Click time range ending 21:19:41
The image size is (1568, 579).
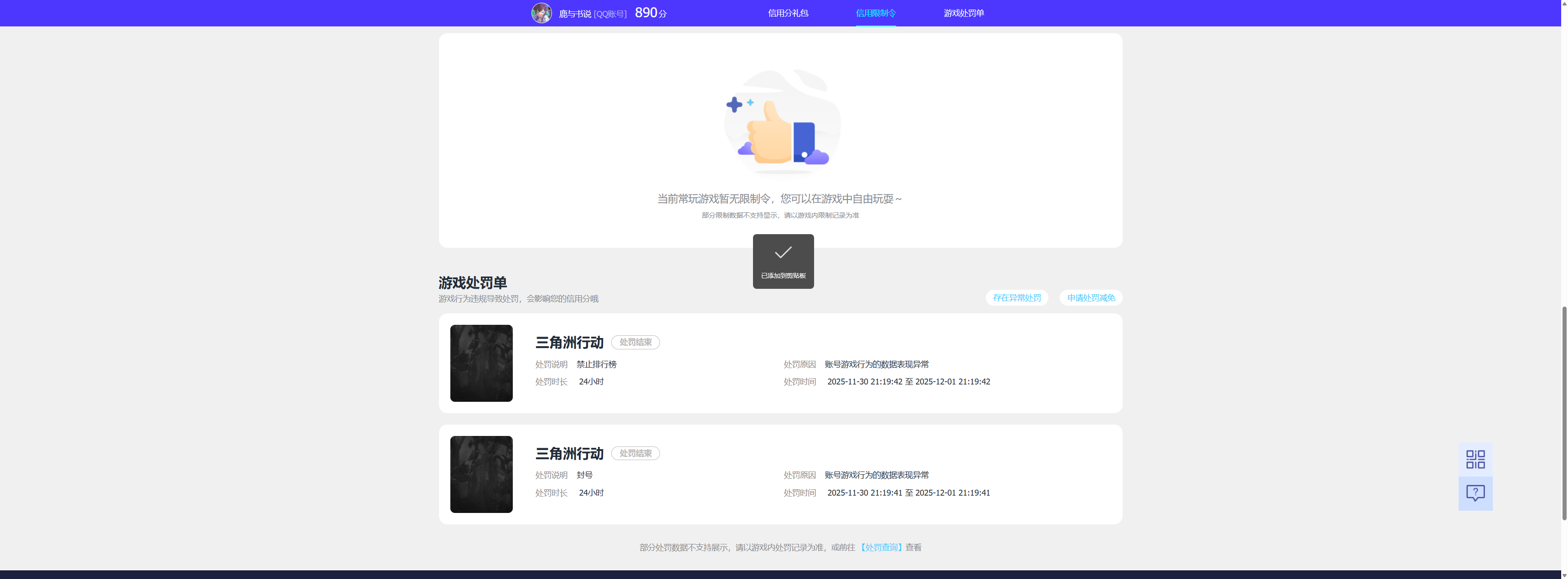point(908,492)
